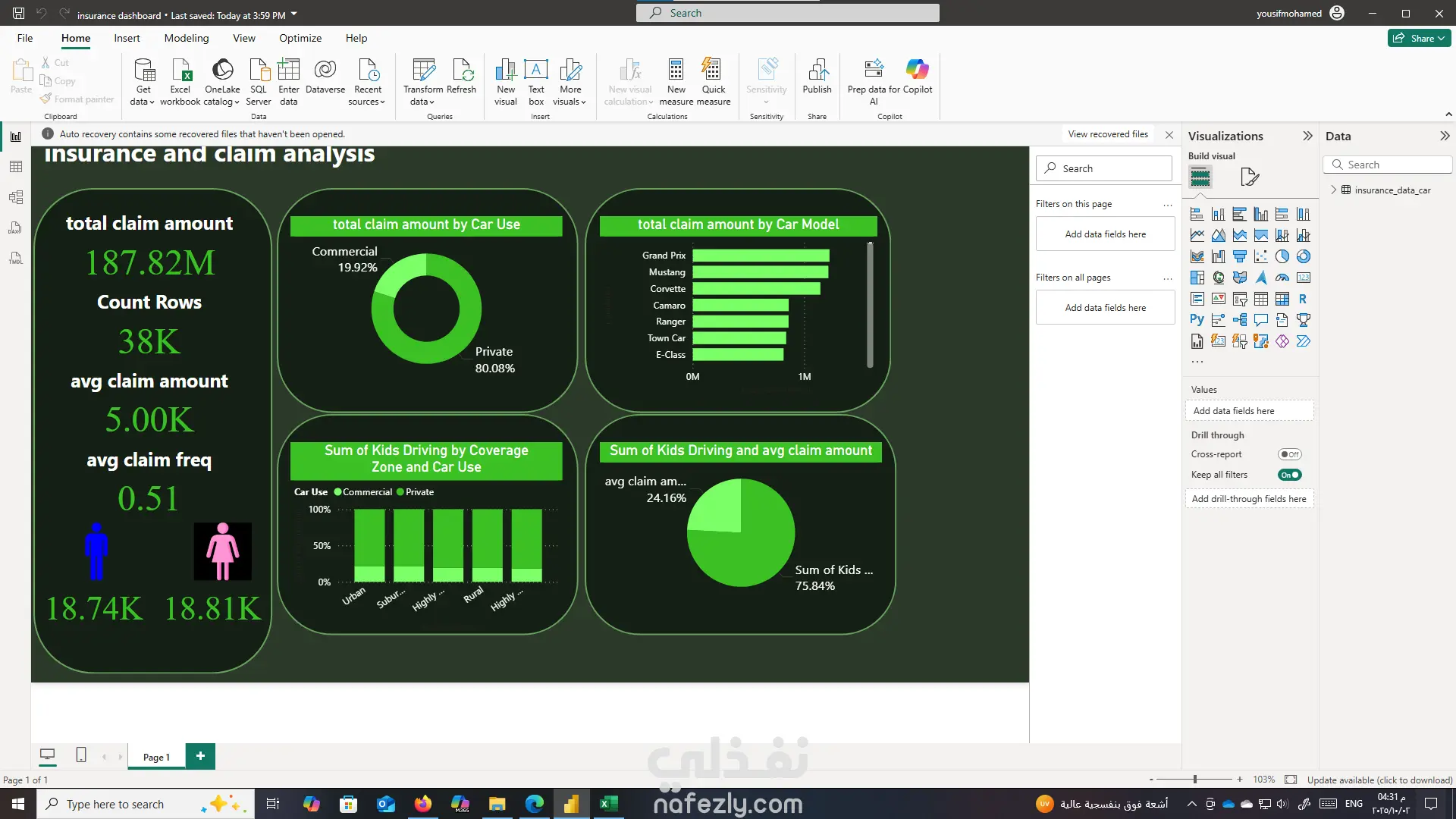The height and width of the screenshot is (819, 1456).
Task: Open Table view in the left sidebar
Action: pyautogui.click(x=16, y=167)
